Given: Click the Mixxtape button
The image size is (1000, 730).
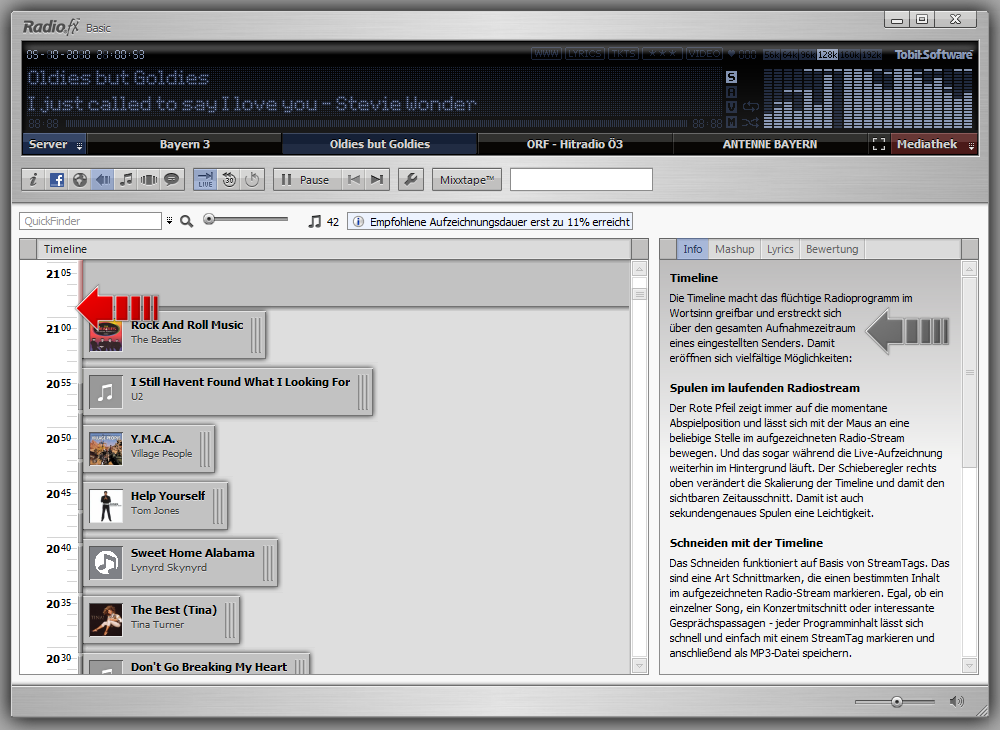Looking at the screenshot, I should pos(466,180).
